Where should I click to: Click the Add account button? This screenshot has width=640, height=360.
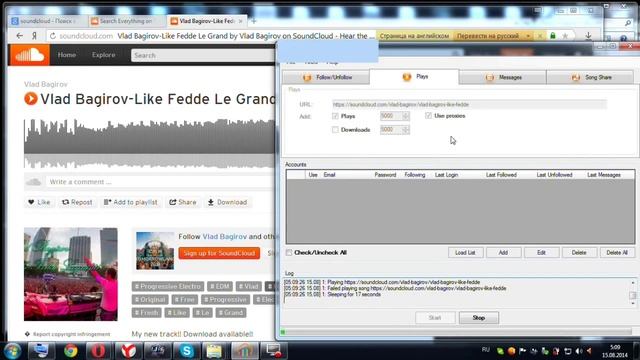tap(503, 253)
